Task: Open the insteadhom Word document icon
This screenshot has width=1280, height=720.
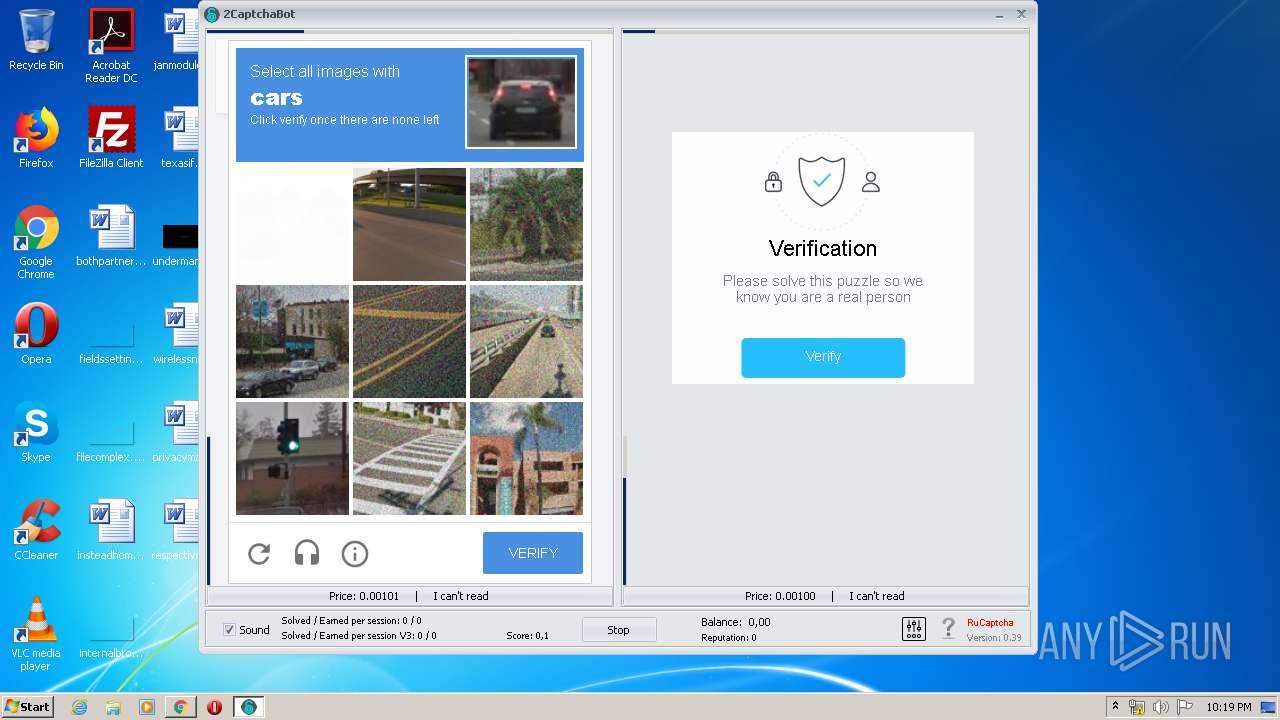Action: coord(111,530)
